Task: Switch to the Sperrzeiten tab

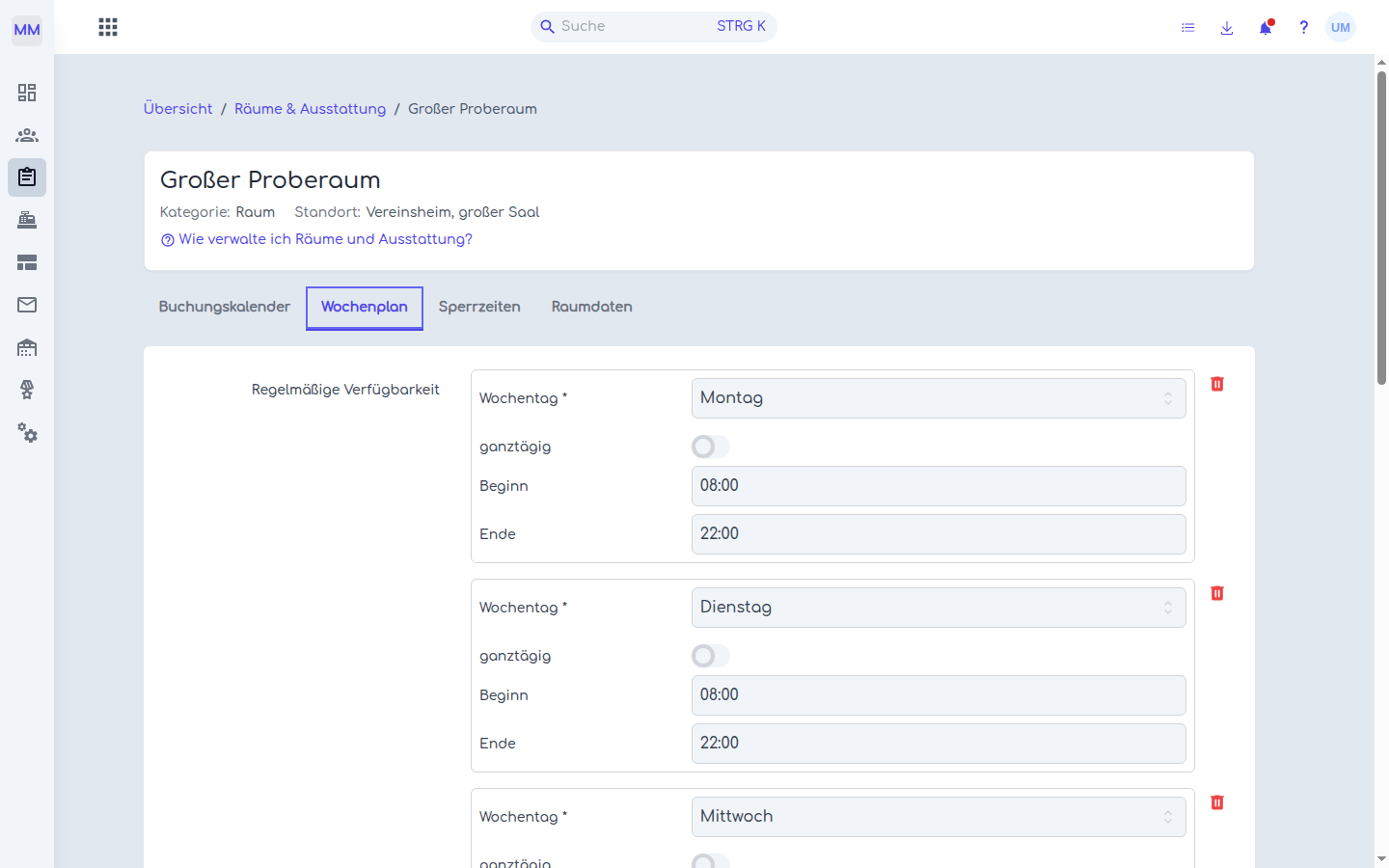Action: click(479, 307)
